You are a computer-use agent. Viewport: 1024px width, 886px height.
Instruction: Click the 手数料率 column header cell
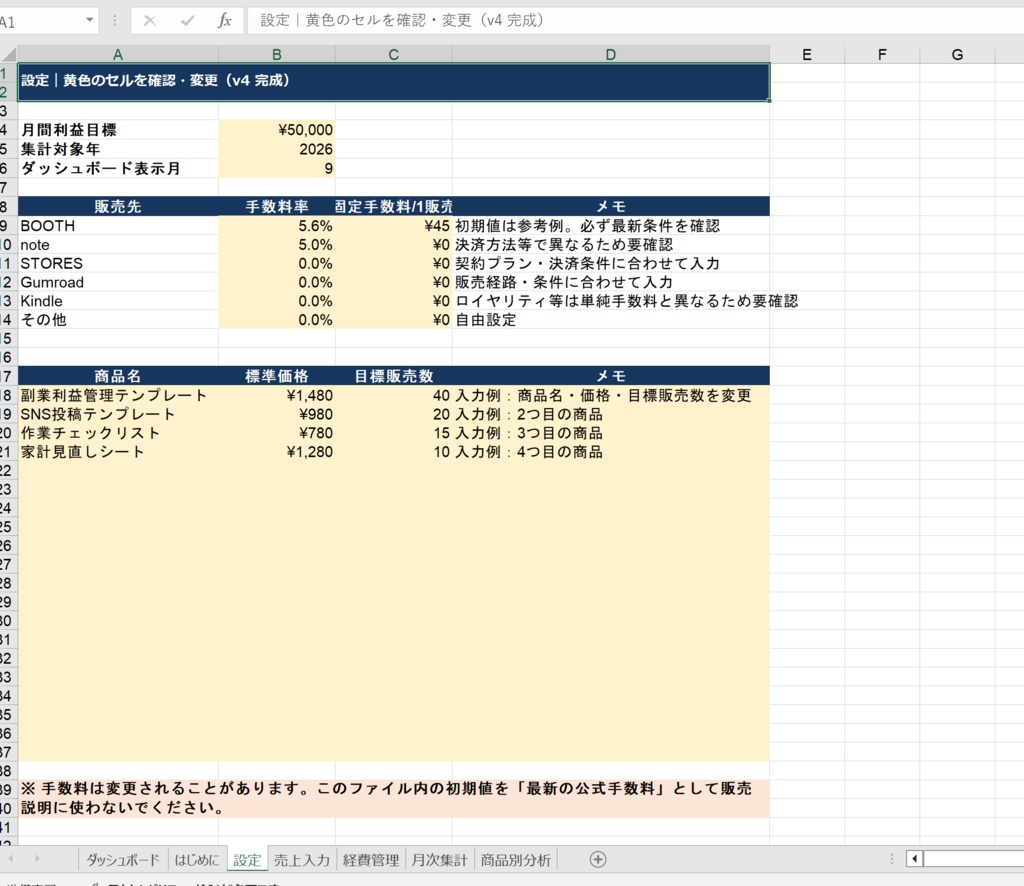click(x=277, y=206)
